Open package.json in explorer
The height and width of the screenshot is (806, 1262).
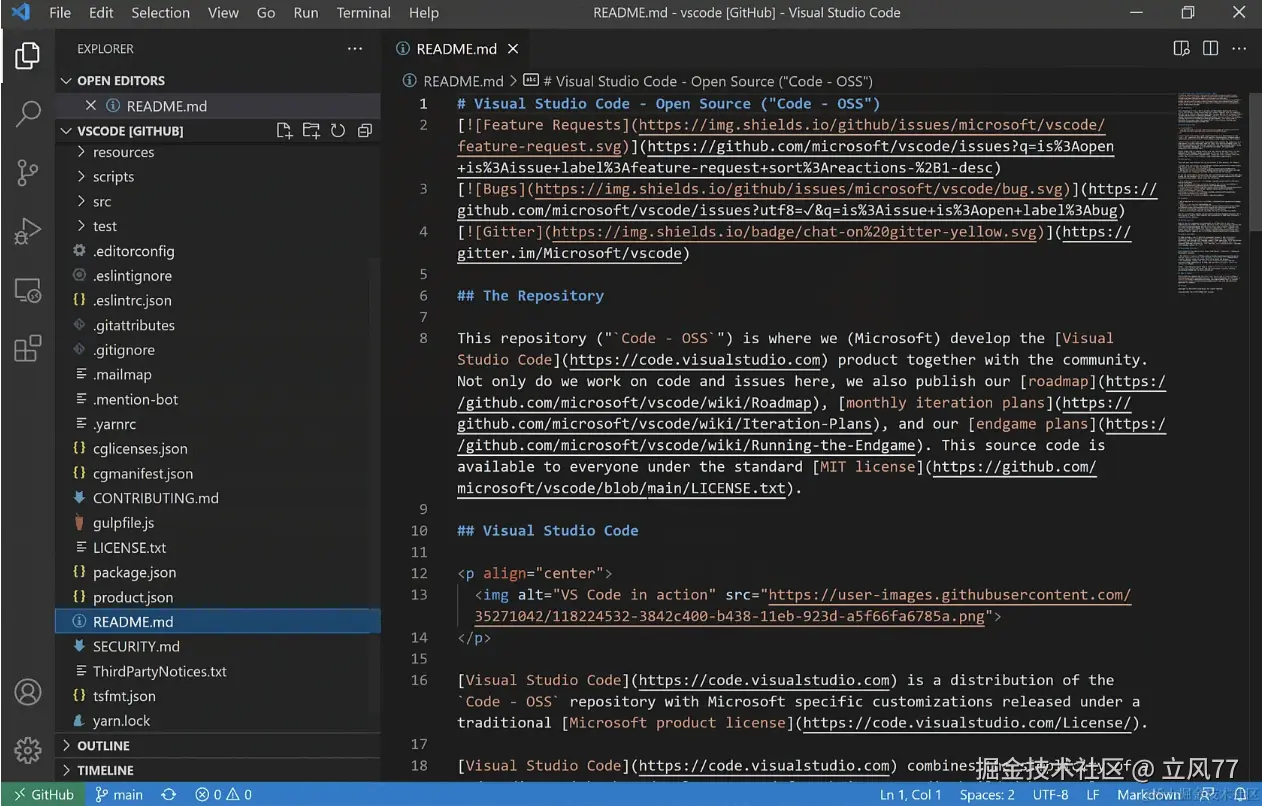click(x=218, y=573)
